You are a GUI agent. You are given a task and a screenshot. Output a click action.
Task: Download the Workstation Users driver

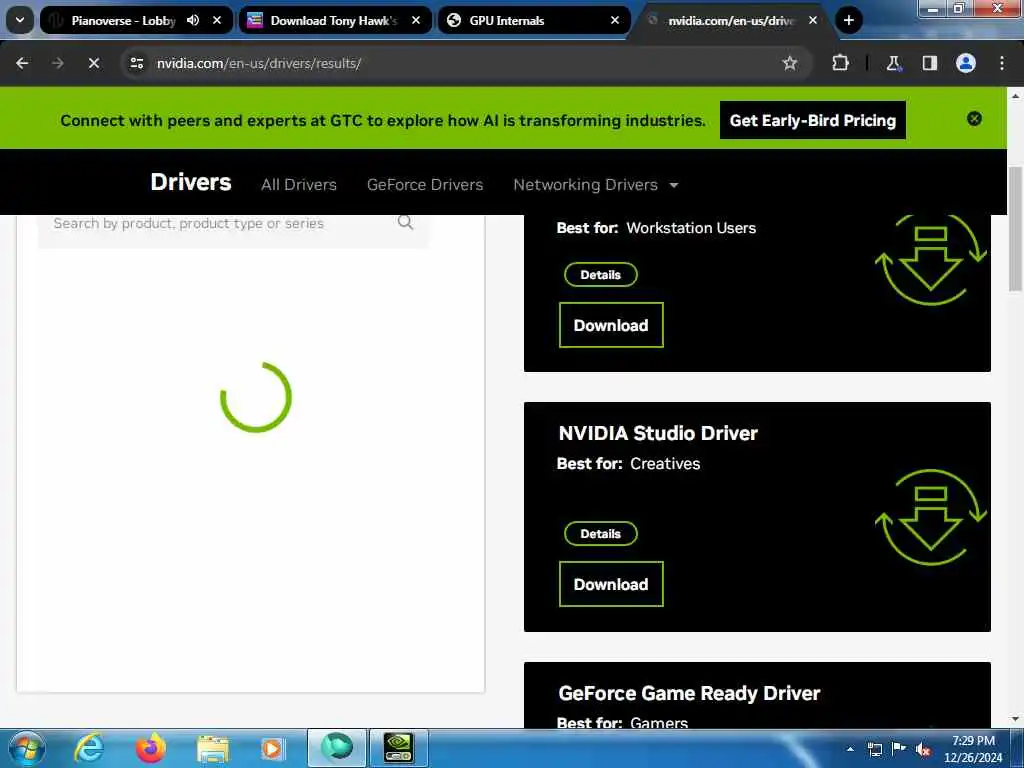(611, 325)
